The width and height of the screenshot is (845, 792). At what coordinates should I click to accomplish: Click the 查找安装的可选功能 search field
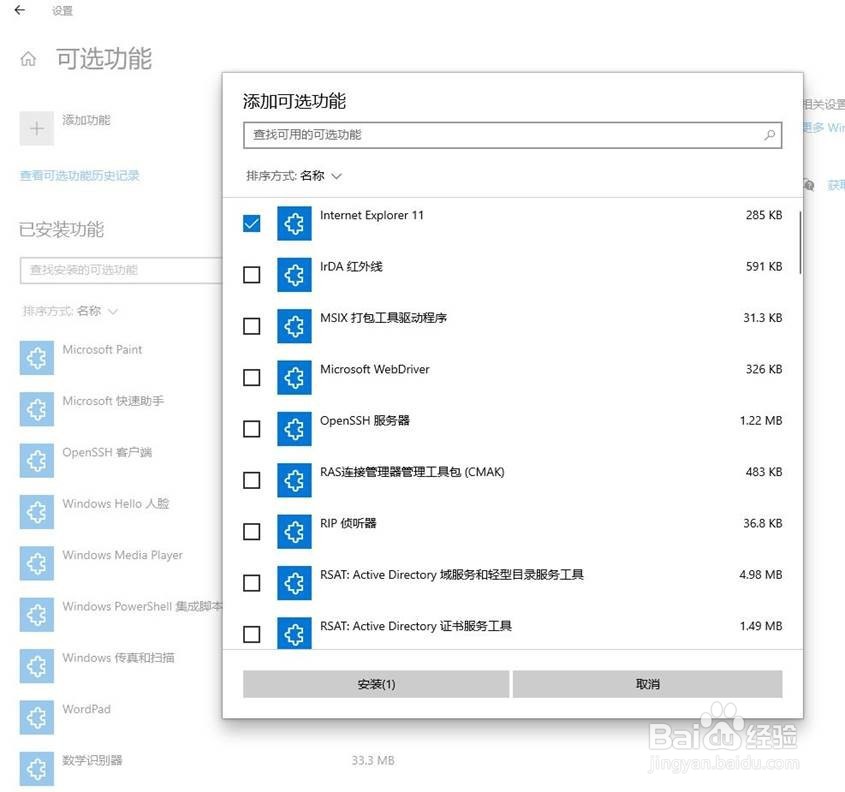click(121, 270)
